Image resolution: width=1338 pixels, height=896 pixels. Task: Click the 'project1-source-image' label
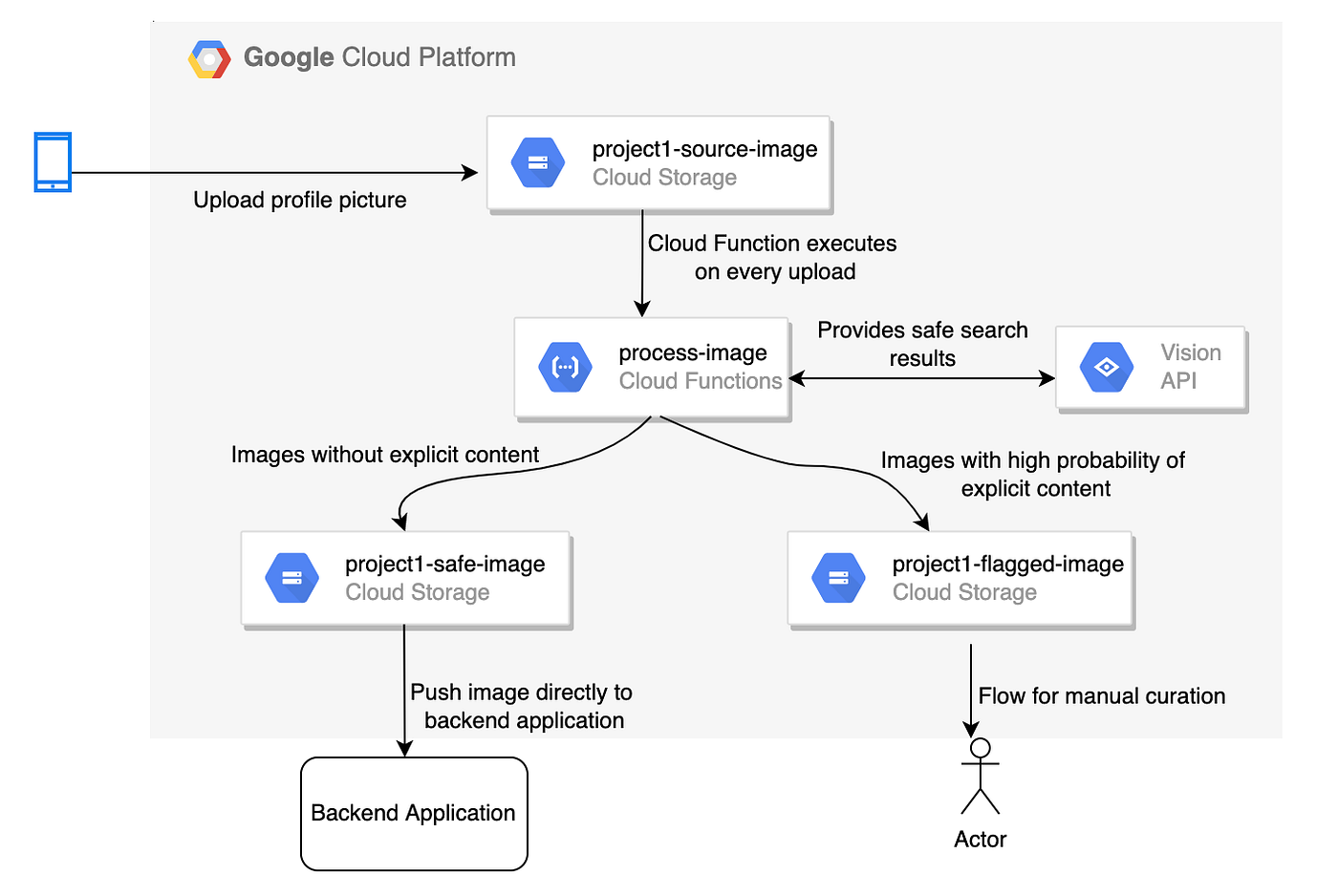click(705, 149)
